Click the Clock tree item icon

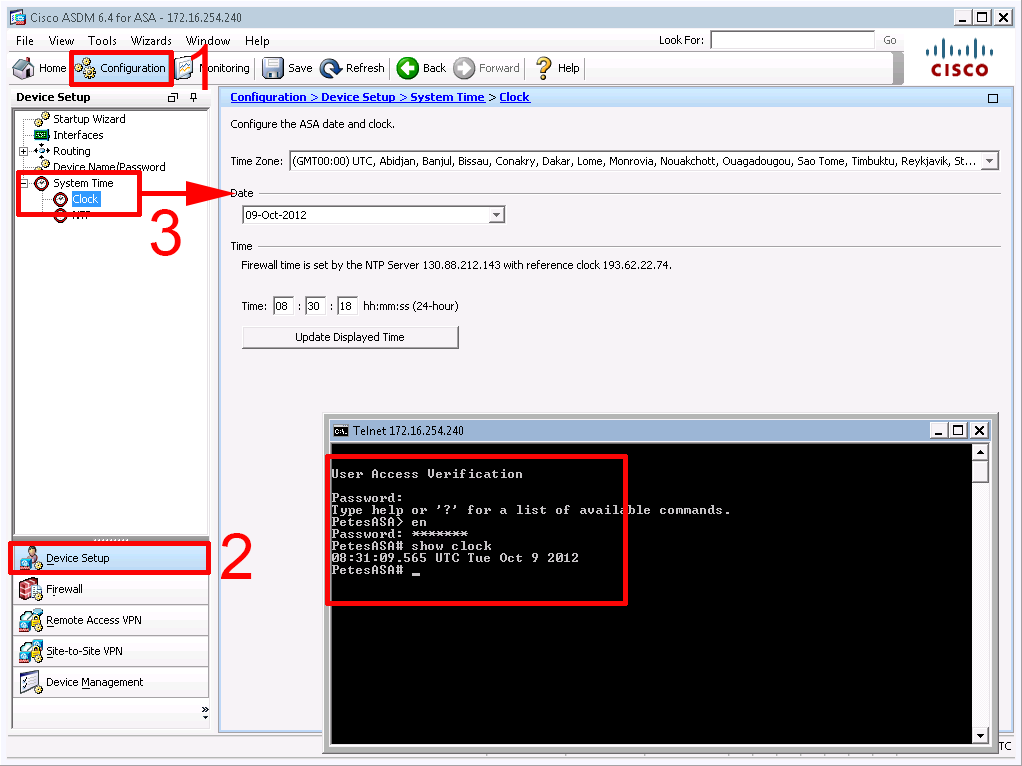click(x=61, y=199)
